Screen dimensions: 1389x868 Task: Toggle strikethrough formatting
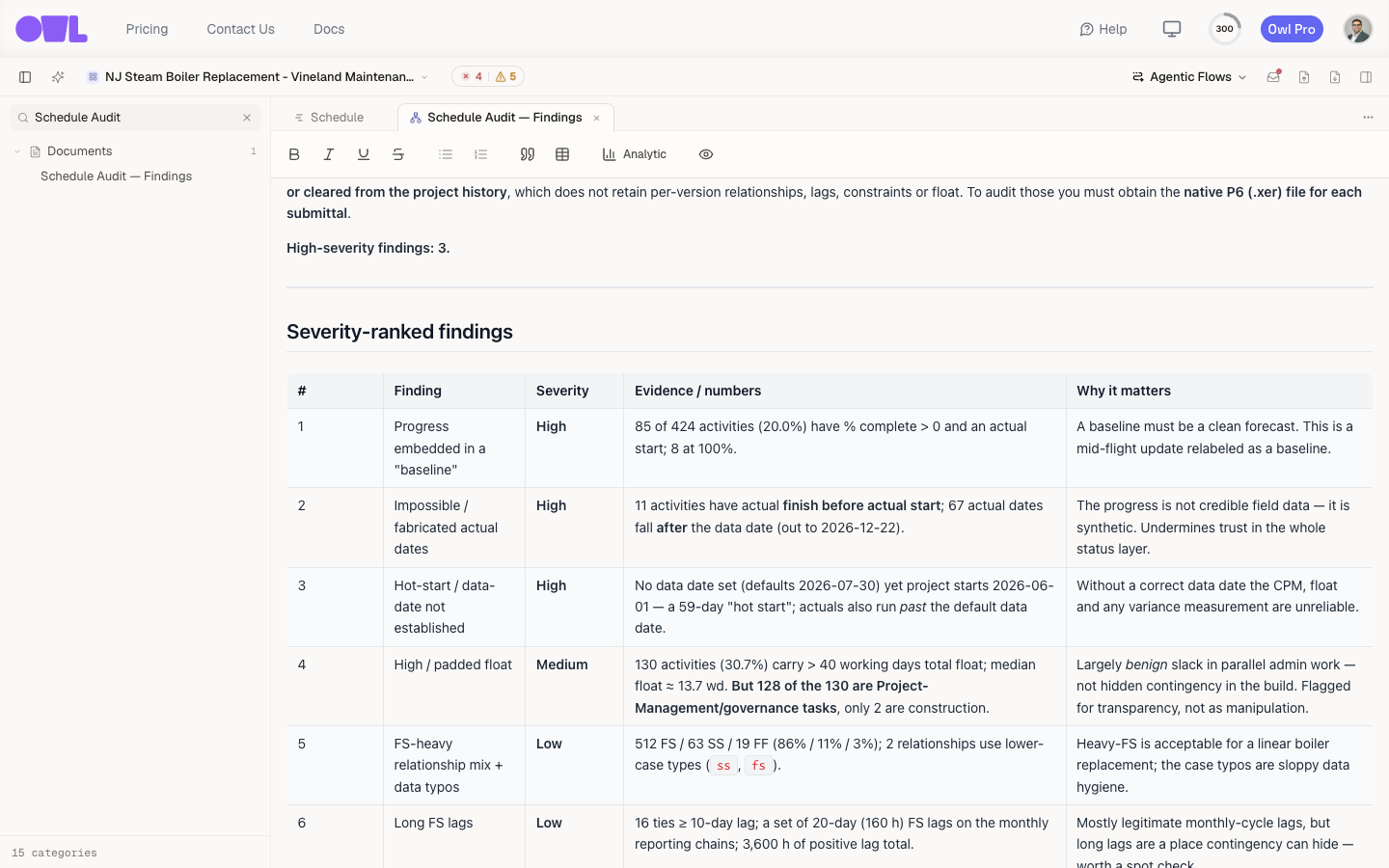click(398, 154)
